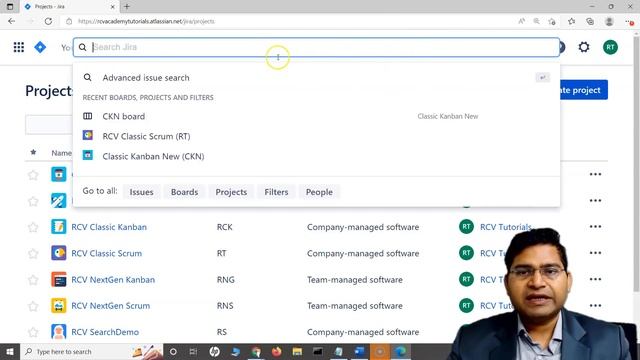Click RCV Classic Kanban project avatar icon
Screen dimensions: 640x360
tap(59, 227)
